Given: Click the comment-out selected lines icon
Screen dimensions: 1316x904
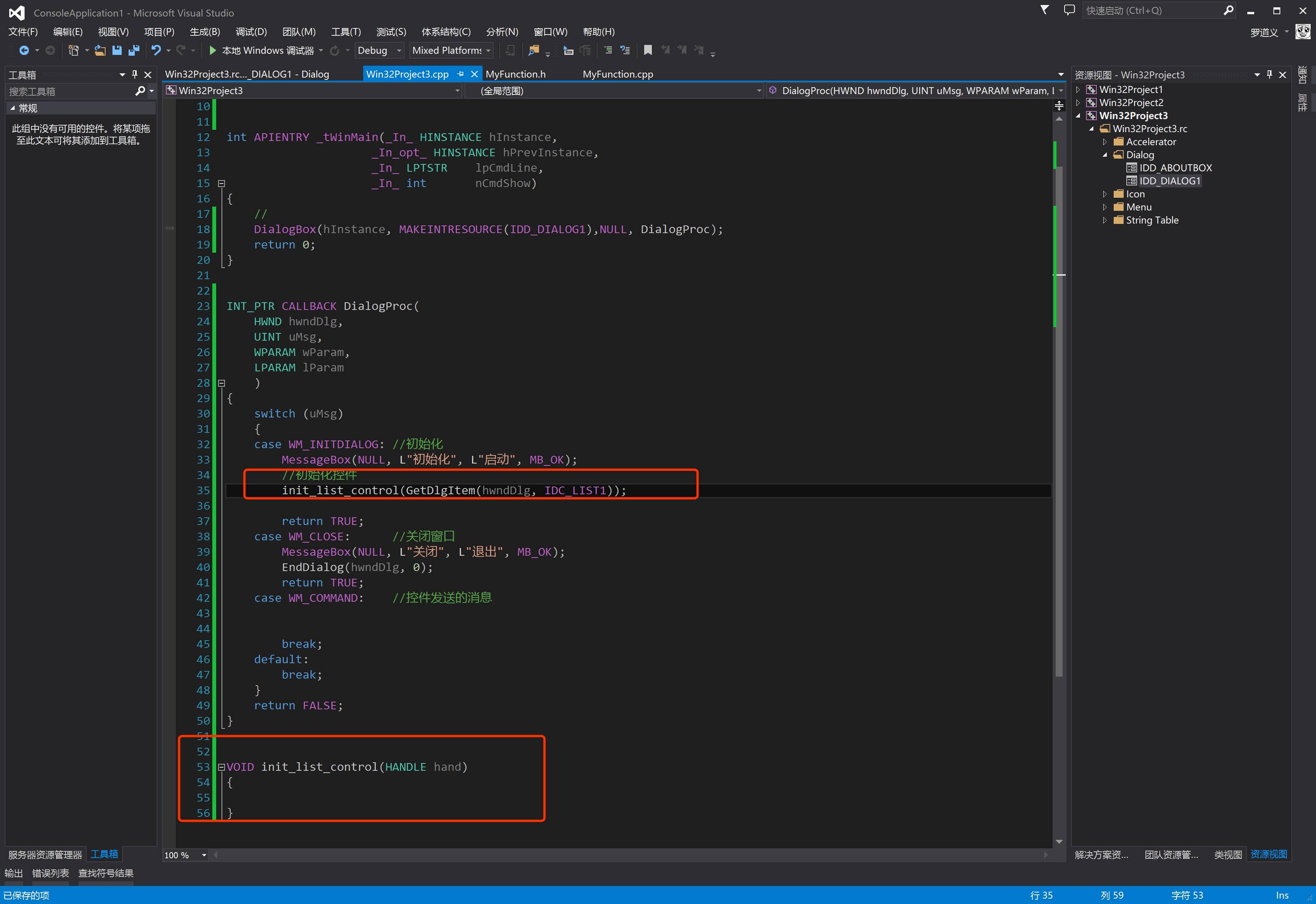Looking at the screenshot, I should 608,50.
